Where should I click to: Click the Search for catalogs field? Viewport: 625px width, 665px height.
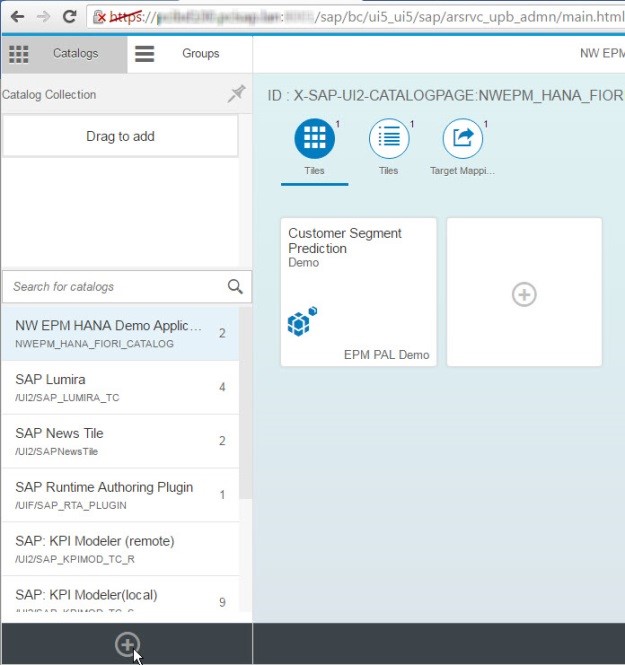tap(115, 287)
